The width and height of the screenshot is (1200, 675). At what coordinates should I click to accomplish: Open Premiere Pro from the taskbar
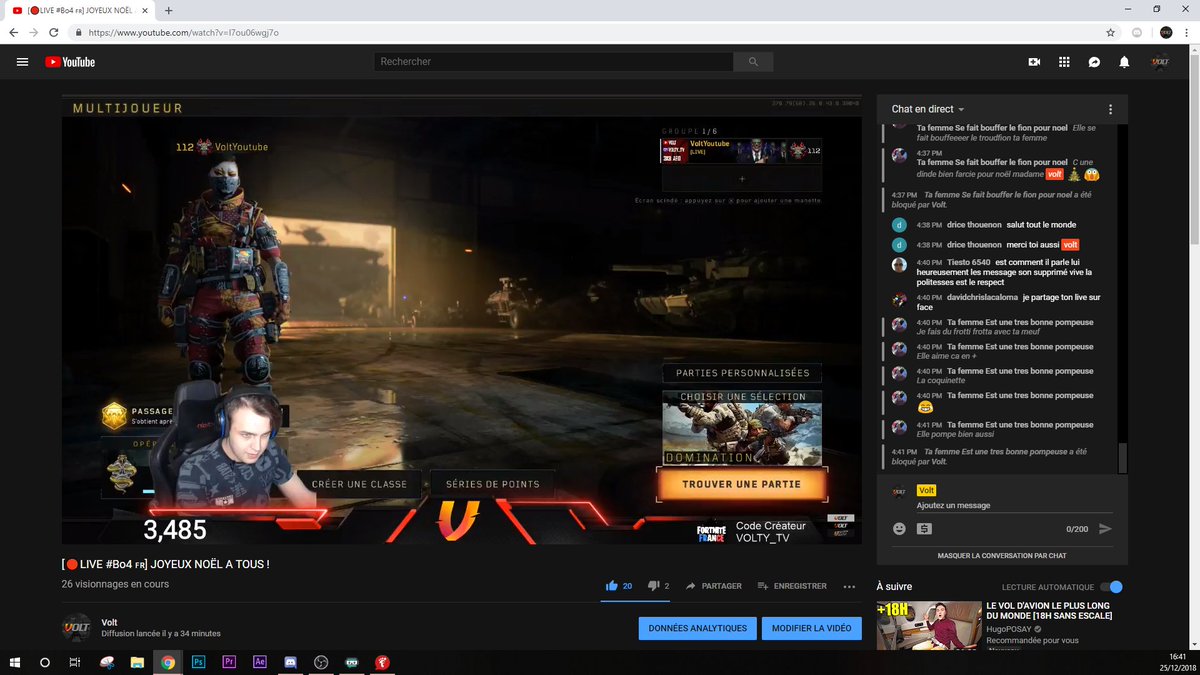click(229, 662)
